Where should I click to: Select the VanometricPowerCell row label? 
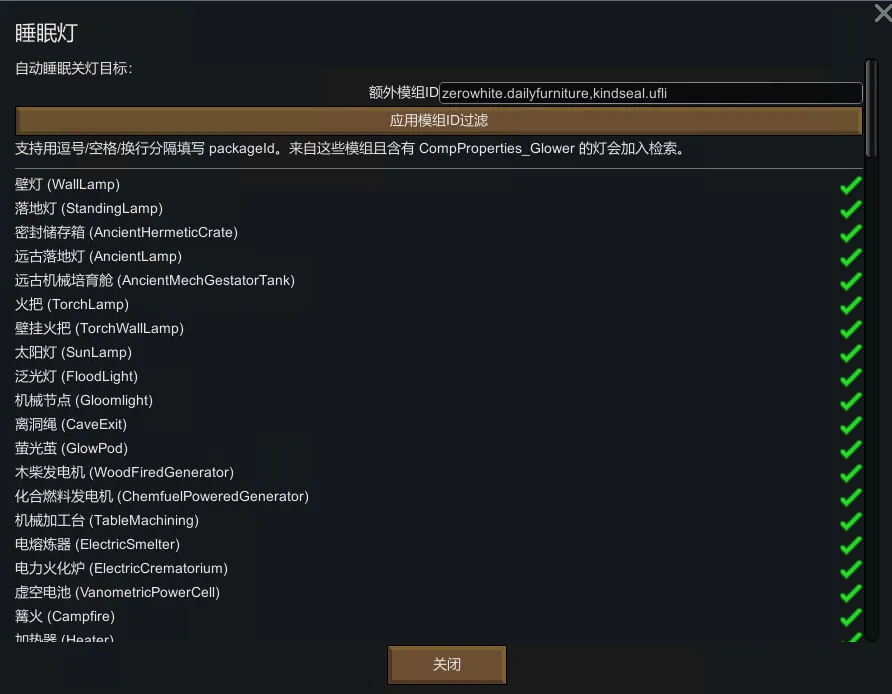(117, 592)
